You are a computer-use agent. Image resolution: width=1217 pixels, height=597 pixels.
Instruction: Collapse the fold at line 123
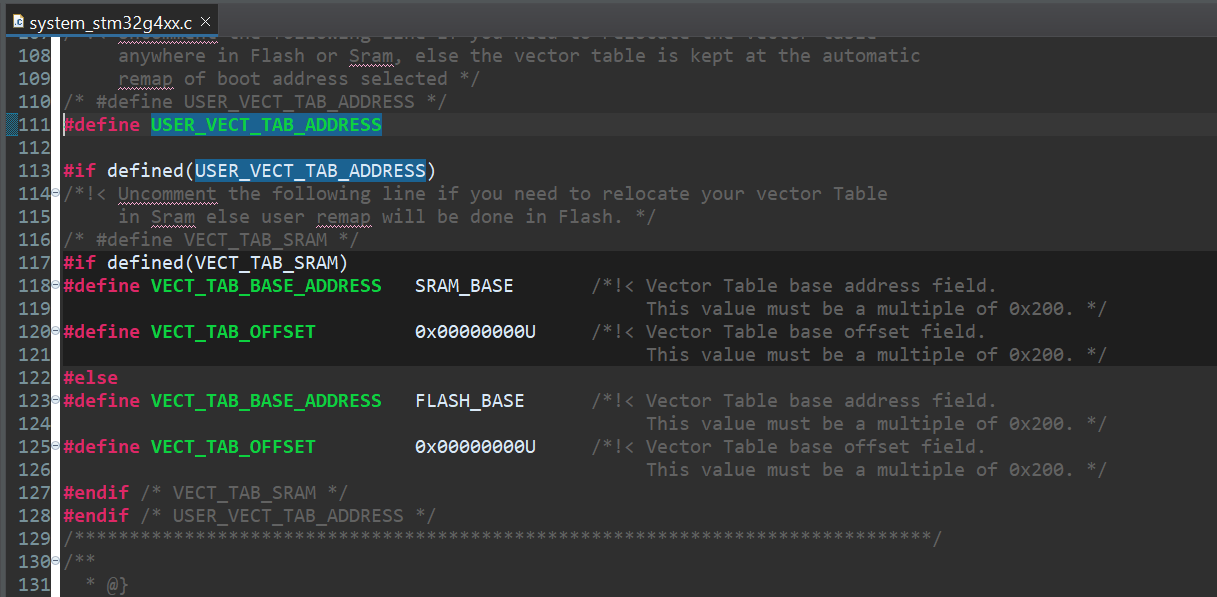pos(54,401)
